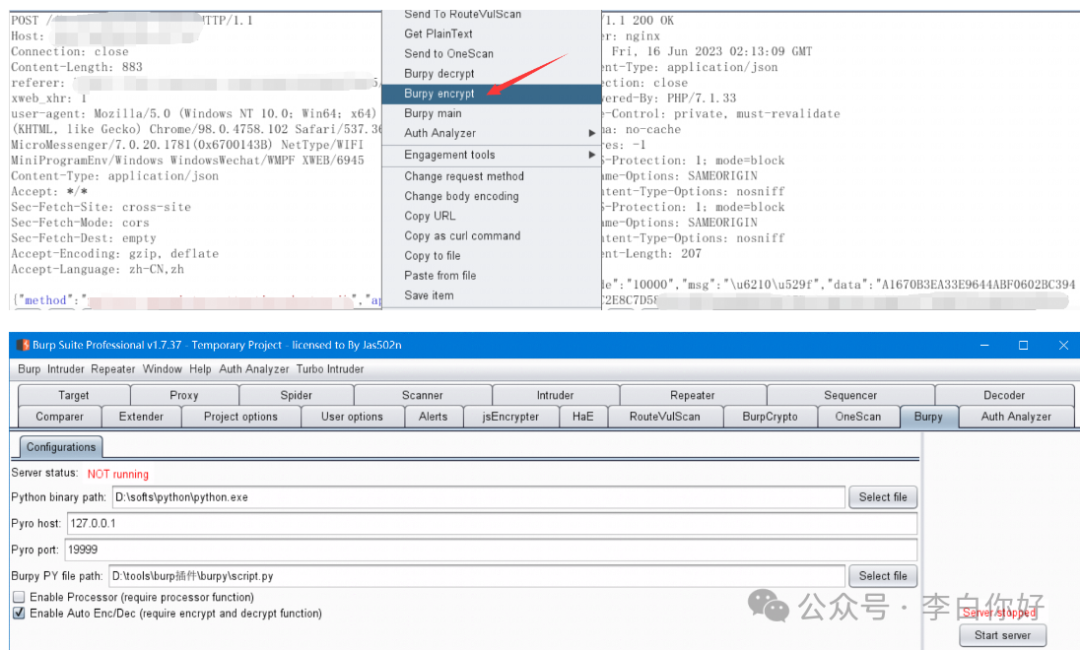Switch to the HaE tab
Image resolution: width=1080 pixels, height=650 pixels.
click(583, 417)
